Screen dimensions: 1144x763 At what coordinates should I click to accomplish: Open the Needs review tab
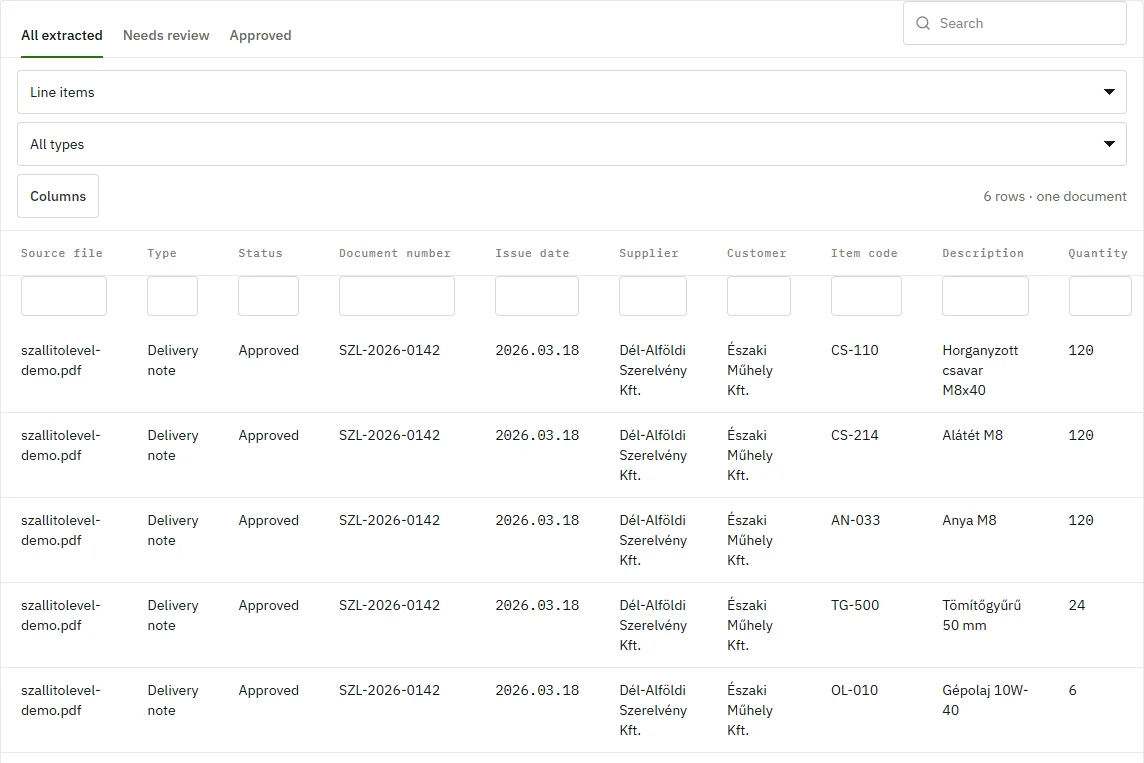166,35
